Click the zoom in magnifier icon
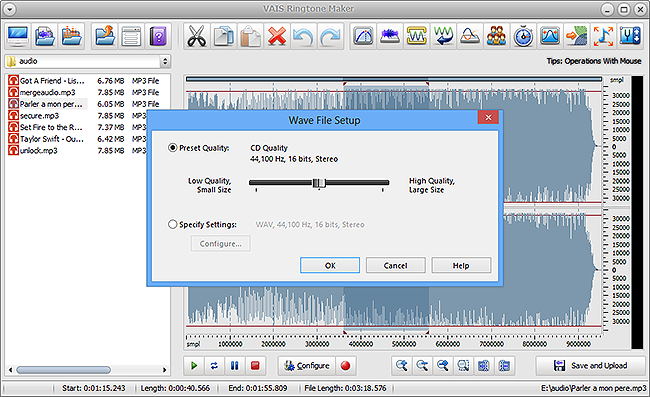 tap(402, 366)
